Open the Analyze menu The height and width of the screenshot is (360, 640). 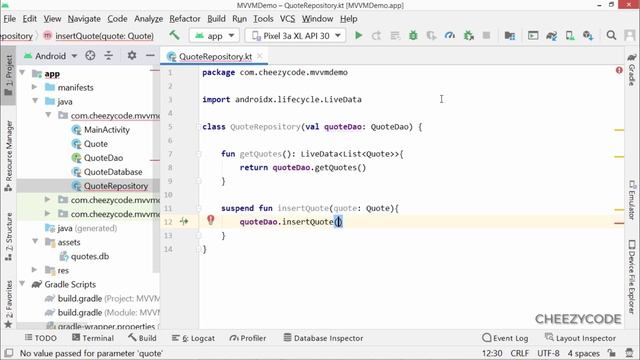[x=148, y=19]
